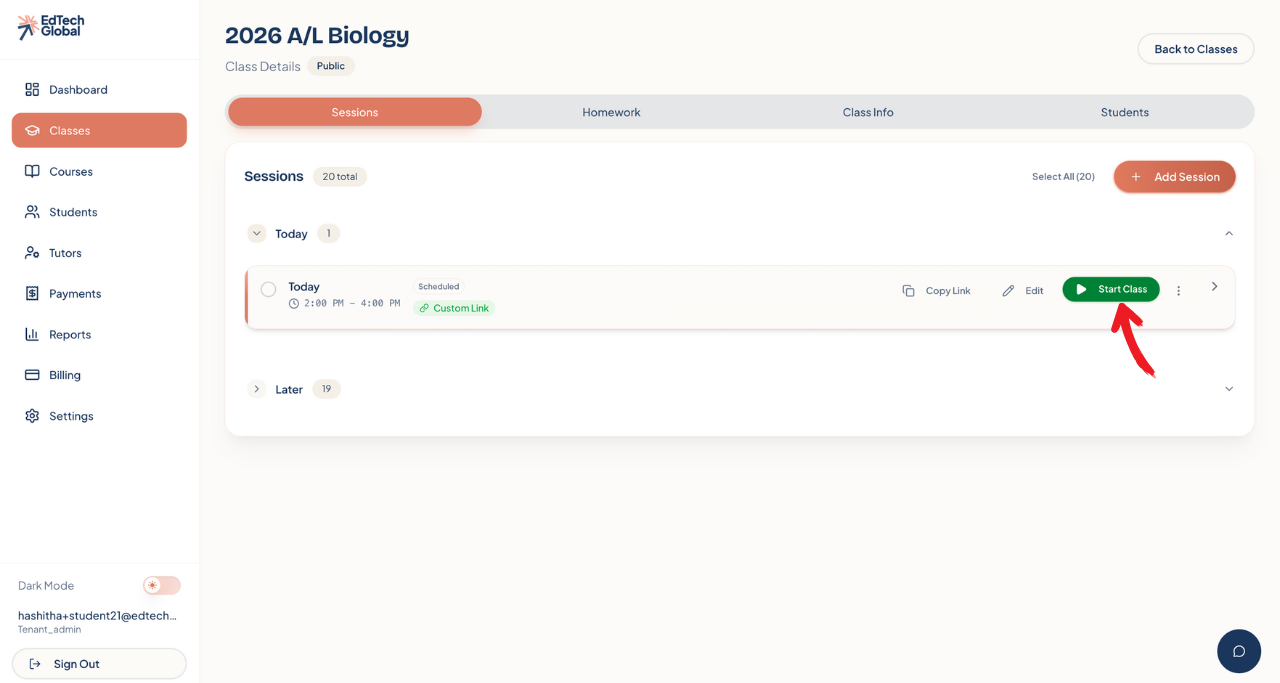Click the Billing card icon
The height and width of the screenshot is (683, 1280).
[x=32, y=375]
